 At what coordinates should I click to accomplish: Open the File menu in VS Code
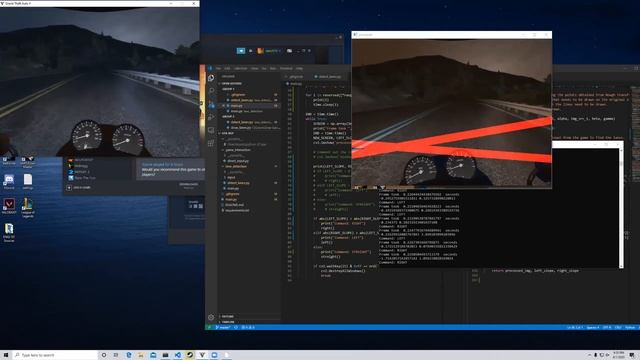[x=218, y=69]
